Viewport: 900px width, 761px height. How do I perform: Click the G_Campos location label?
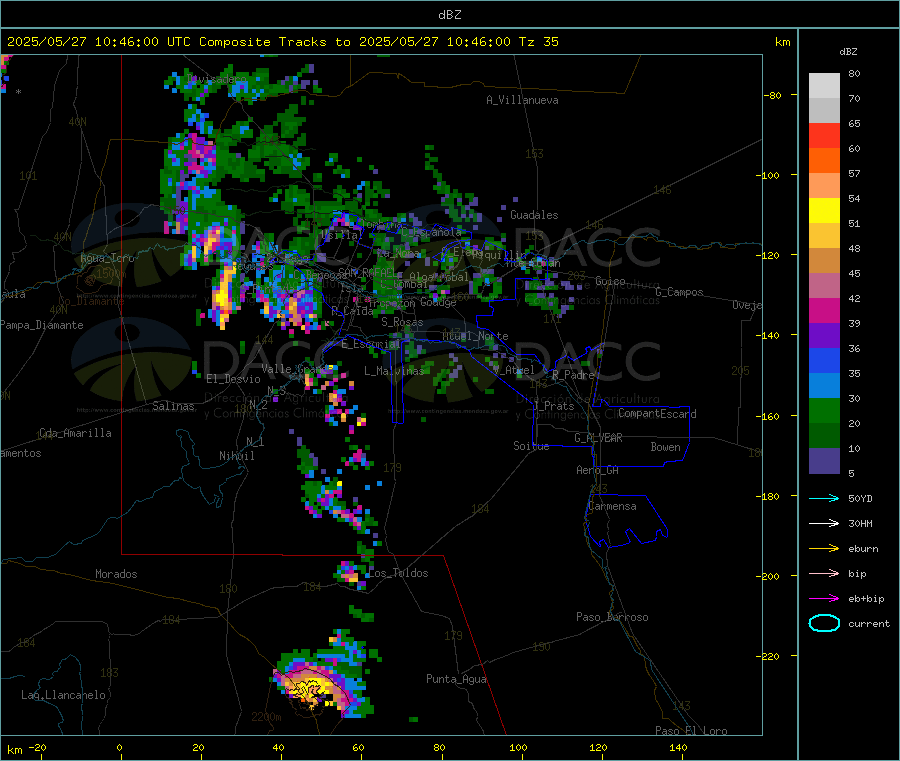(x=680, y=292)
